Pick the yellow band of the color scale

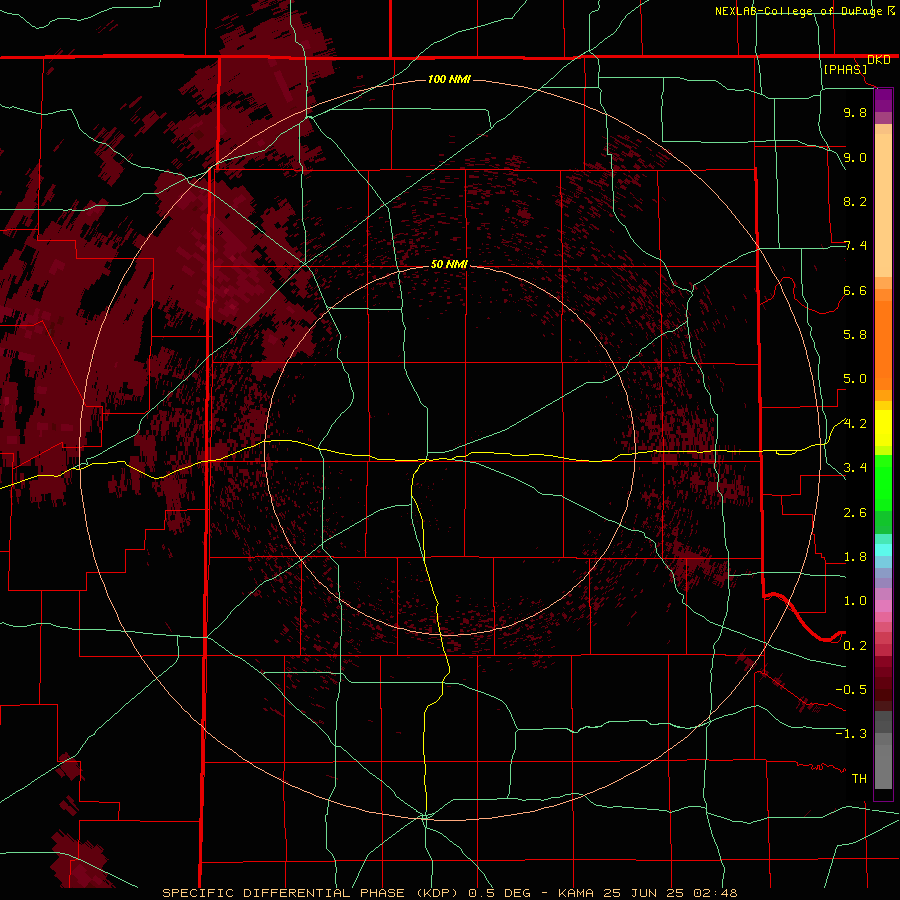pyautogui.click(x=883, y=428)
